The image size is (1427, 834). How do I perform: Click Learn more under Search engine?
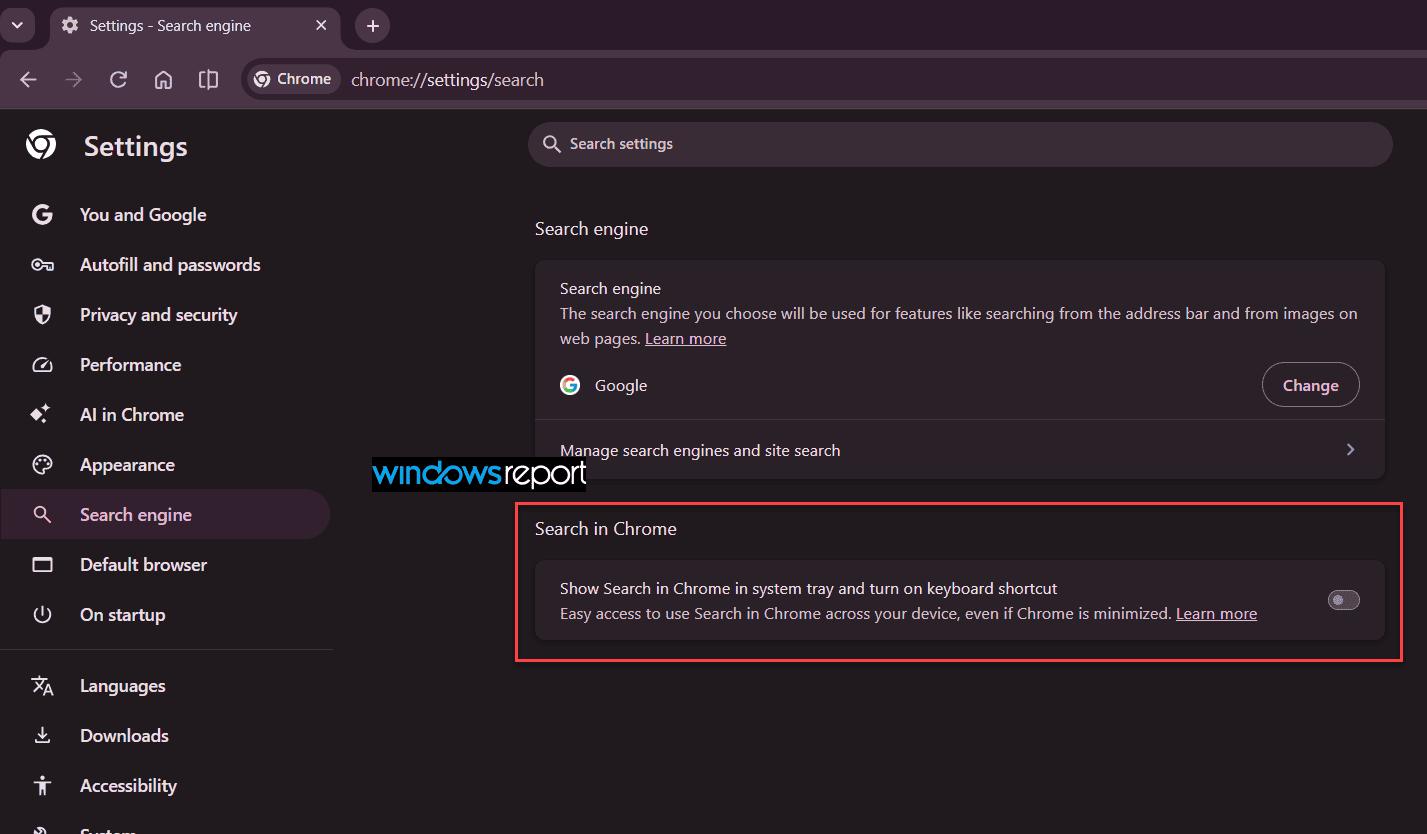pos(685,339)
